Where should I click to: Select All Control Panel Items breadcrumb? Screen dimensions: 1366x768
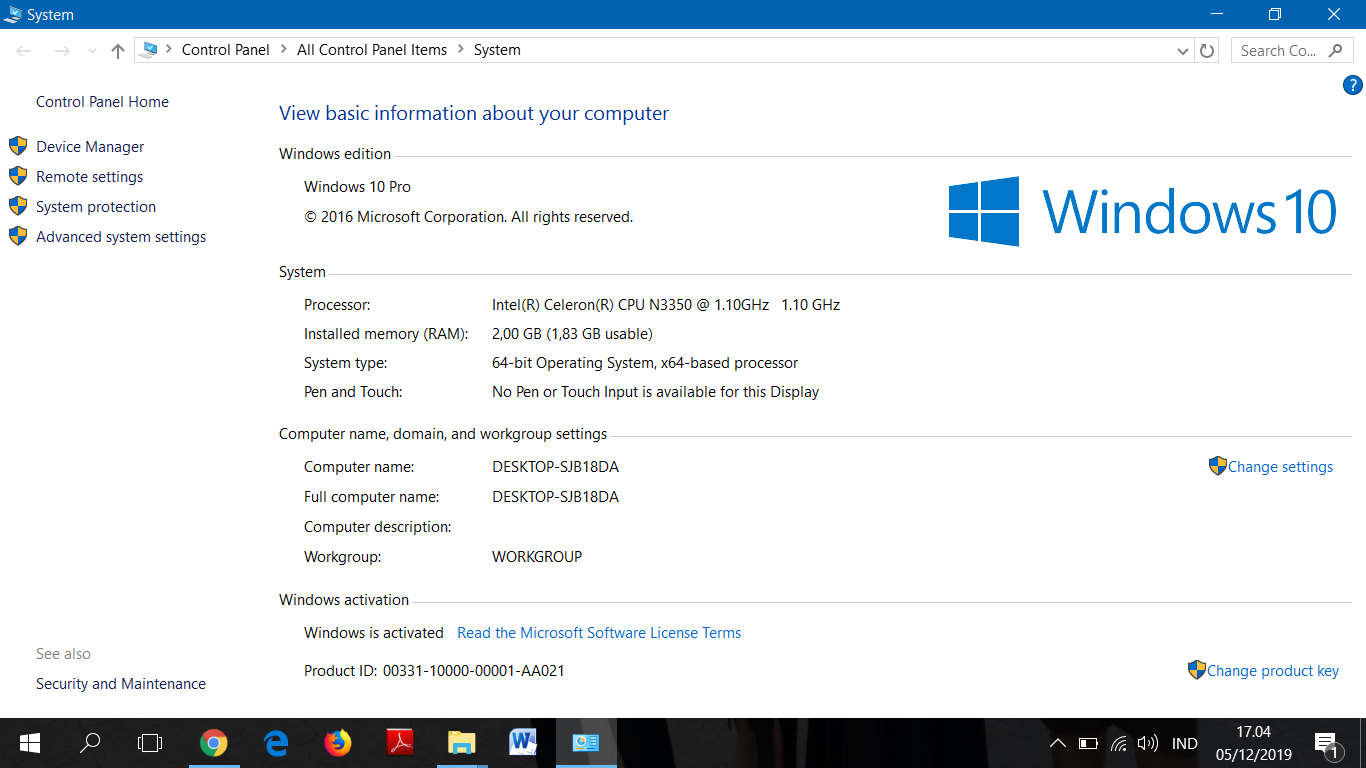[x=371, y=50]
